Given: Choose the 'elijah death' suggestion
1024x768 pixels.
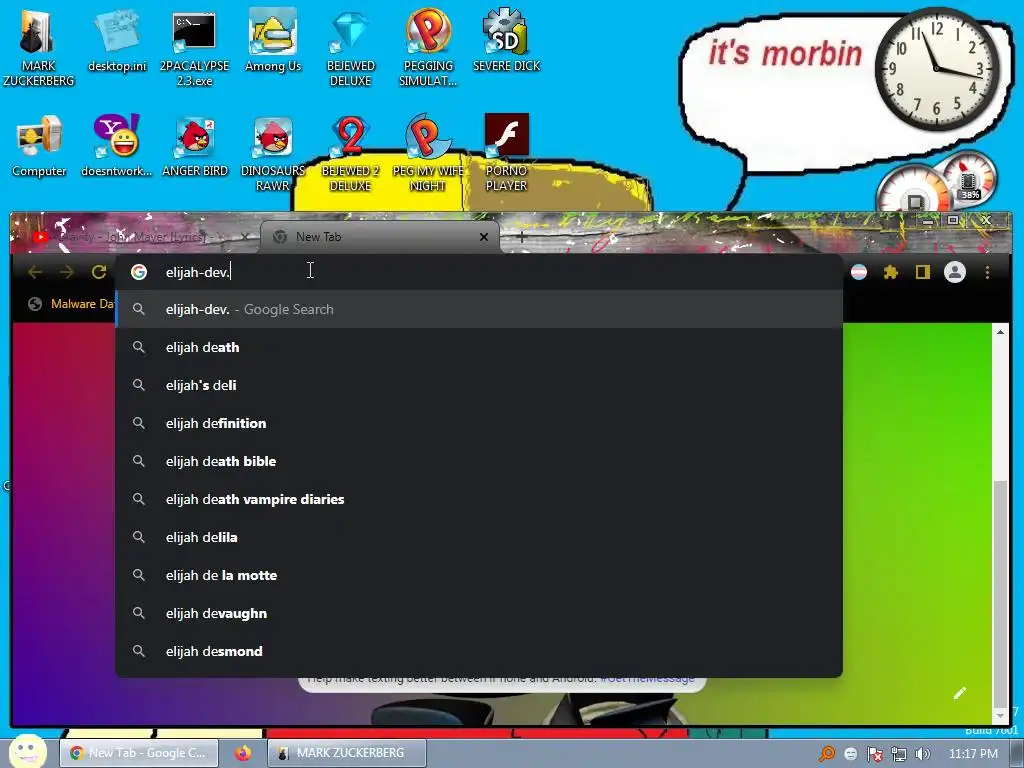Looking at the screenshot, I should point(479,347).
